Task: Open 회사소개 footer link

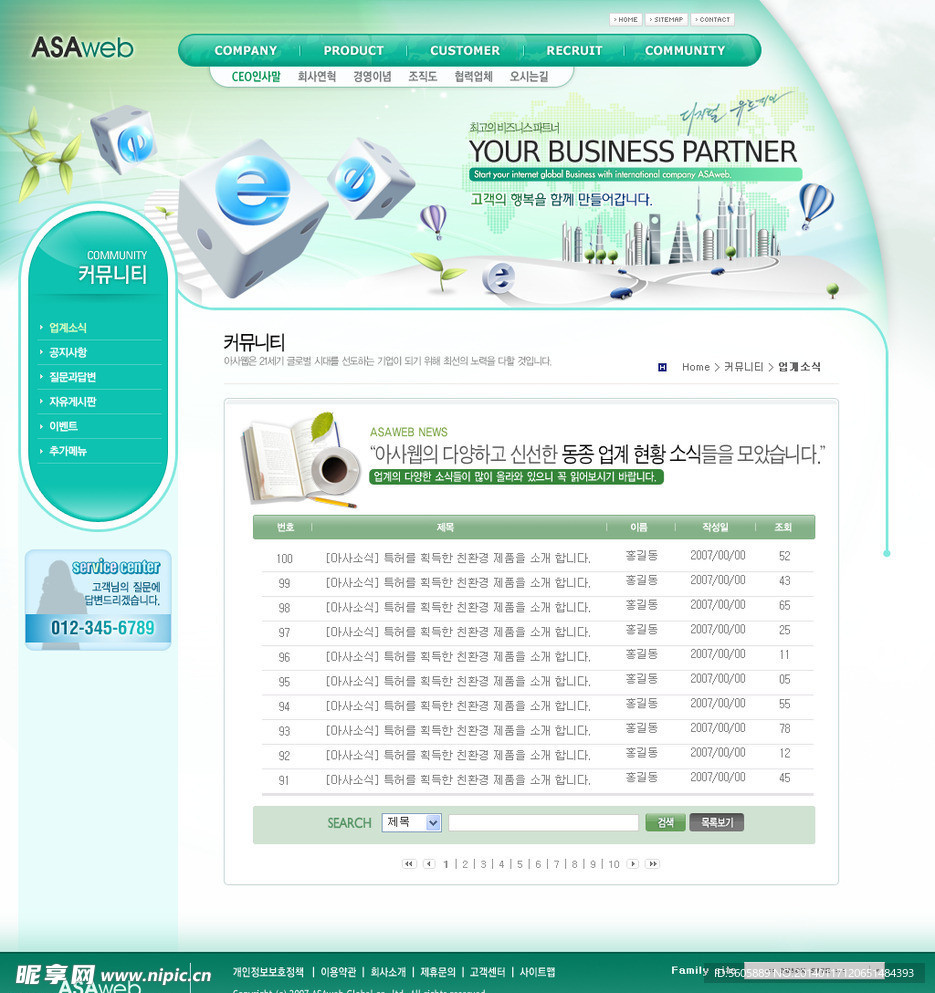Action: [388, 972]
